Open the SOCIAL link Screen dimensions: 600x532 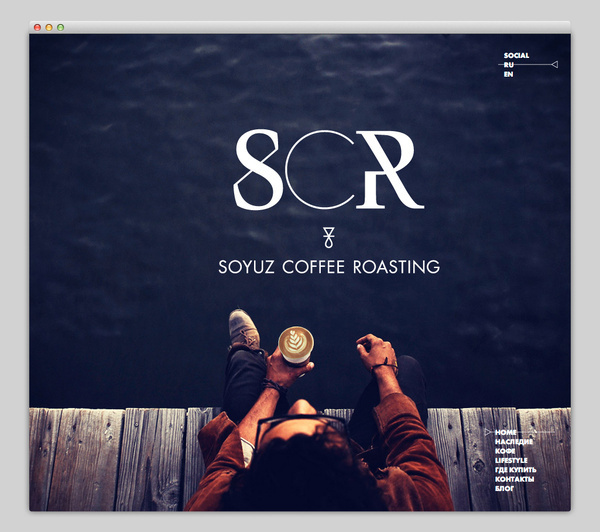516,55
